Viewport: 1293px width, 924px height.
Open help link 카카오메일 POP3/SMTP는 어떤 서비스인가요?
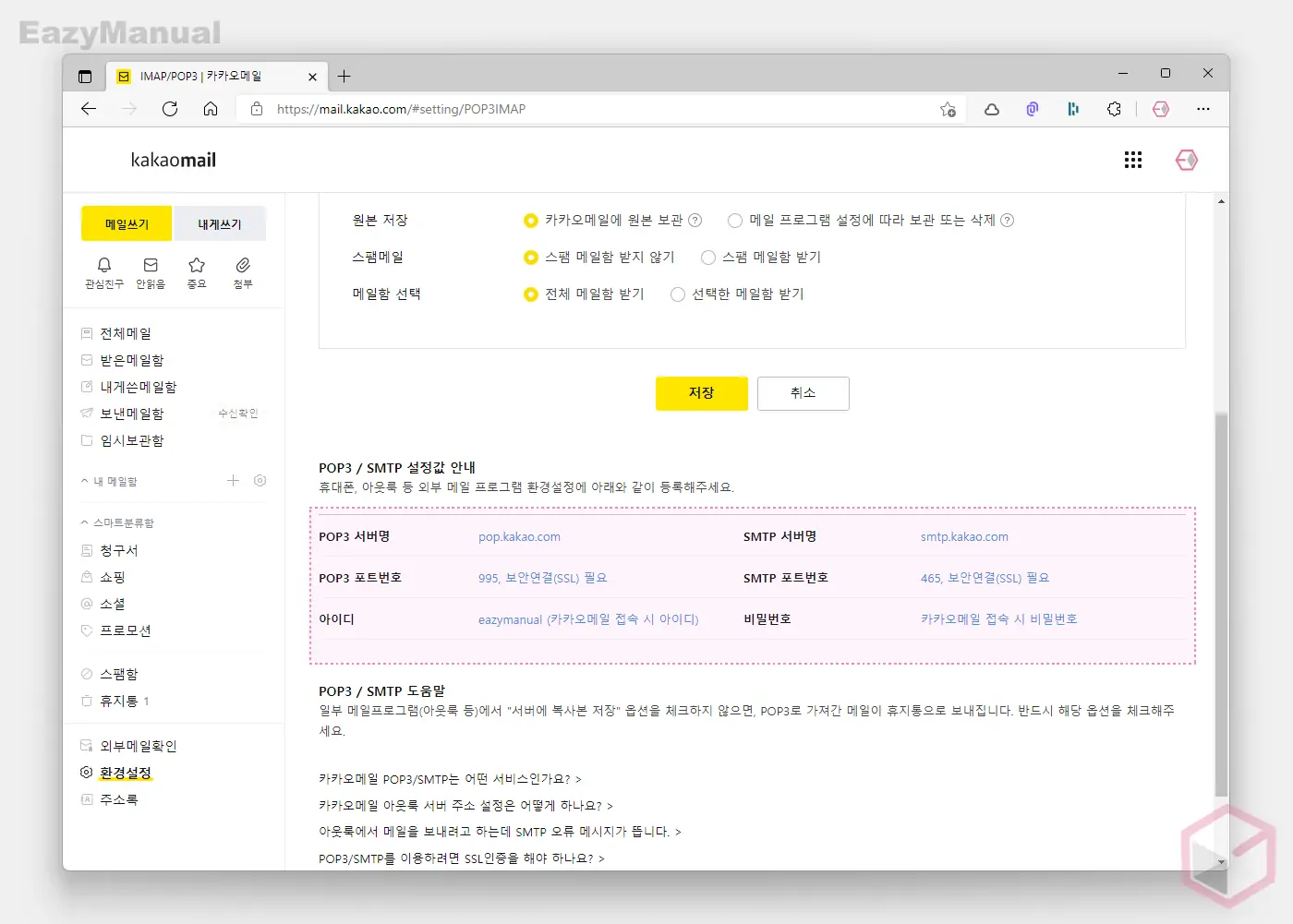pos(450,779)
